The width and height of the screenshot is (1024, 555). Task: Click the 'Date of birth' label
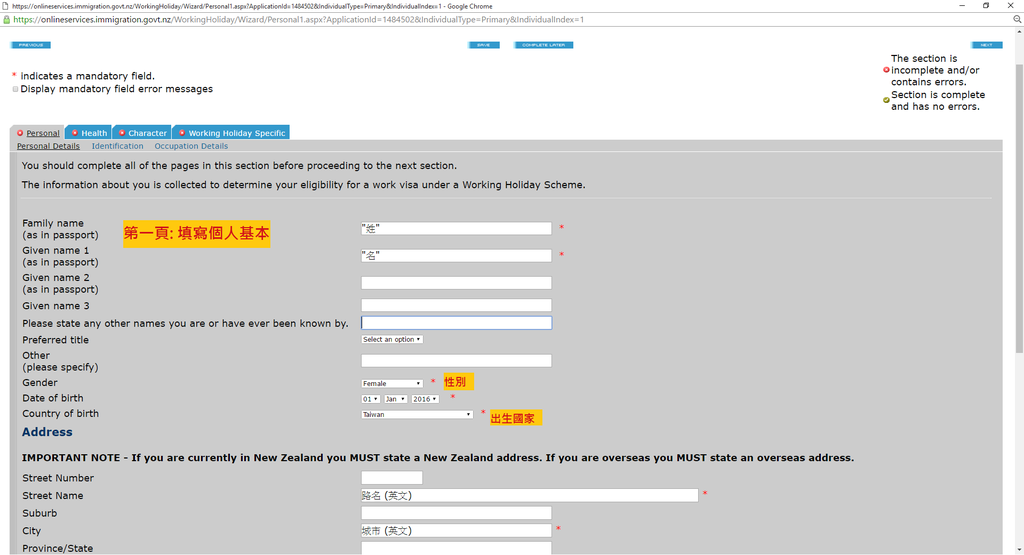[53, 398]
